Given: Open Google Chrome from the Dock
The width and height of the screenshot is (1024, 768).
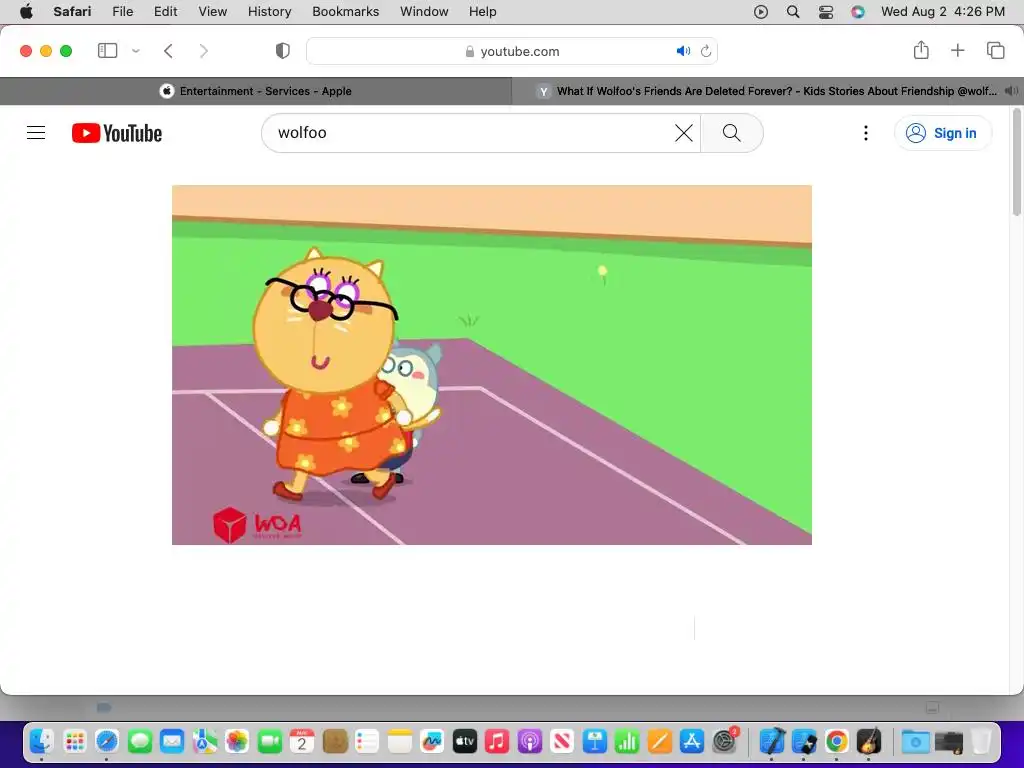Looking at the screenshot, I should click(837, 742).
